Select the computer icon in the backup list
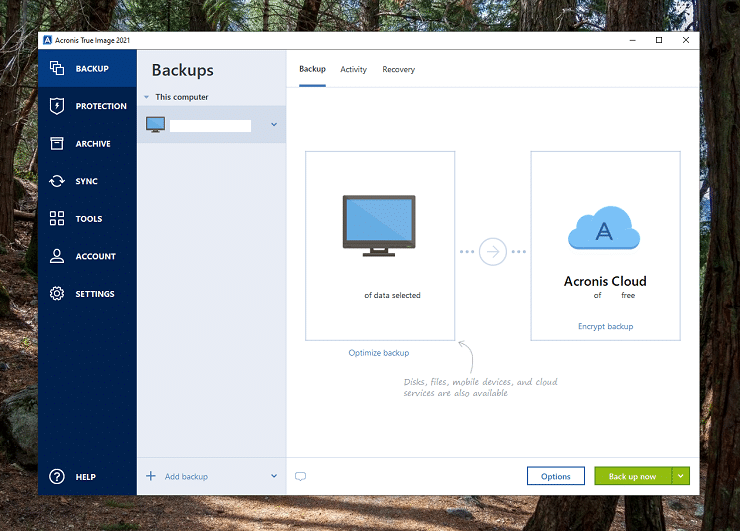This screenshot has height=531, width=740. pyautogui.click(x=156, y=125)
